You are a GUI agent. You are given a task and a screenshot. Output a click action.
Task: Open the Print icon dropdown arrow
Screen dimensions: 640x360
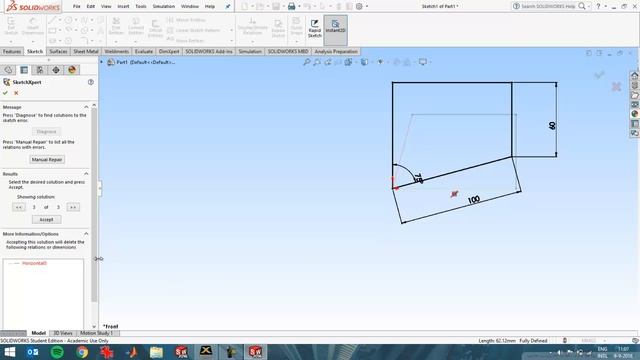(299, 6)
